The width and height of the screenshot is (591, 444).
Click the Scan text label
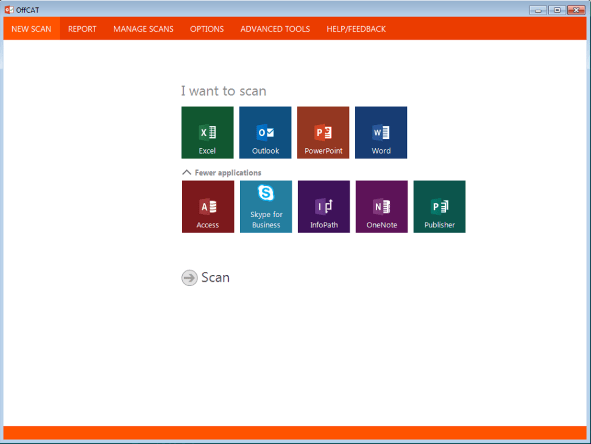point(215,278)
